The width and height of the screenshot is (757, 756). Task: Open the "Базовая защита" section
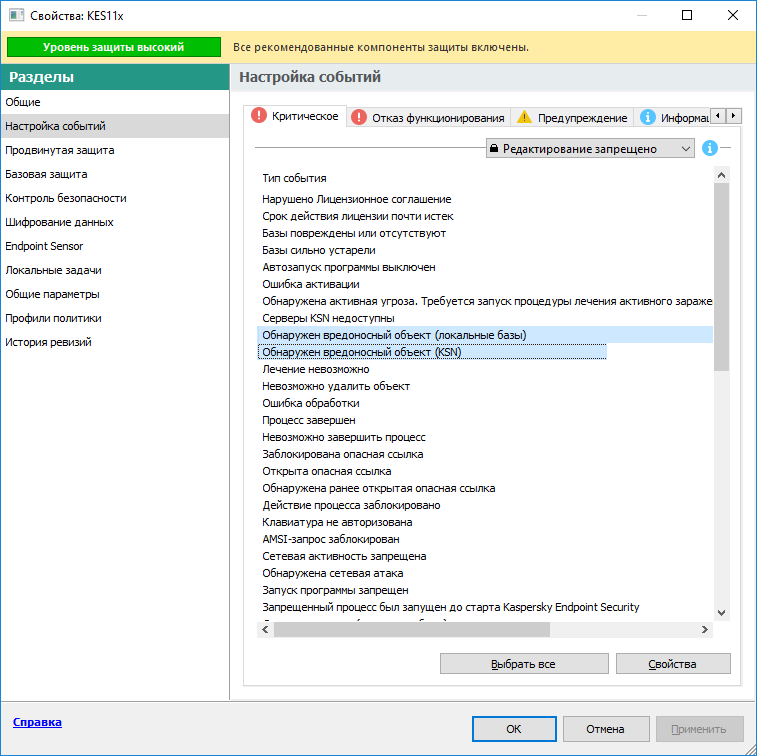pyautogui.click(x=115, y=174)
